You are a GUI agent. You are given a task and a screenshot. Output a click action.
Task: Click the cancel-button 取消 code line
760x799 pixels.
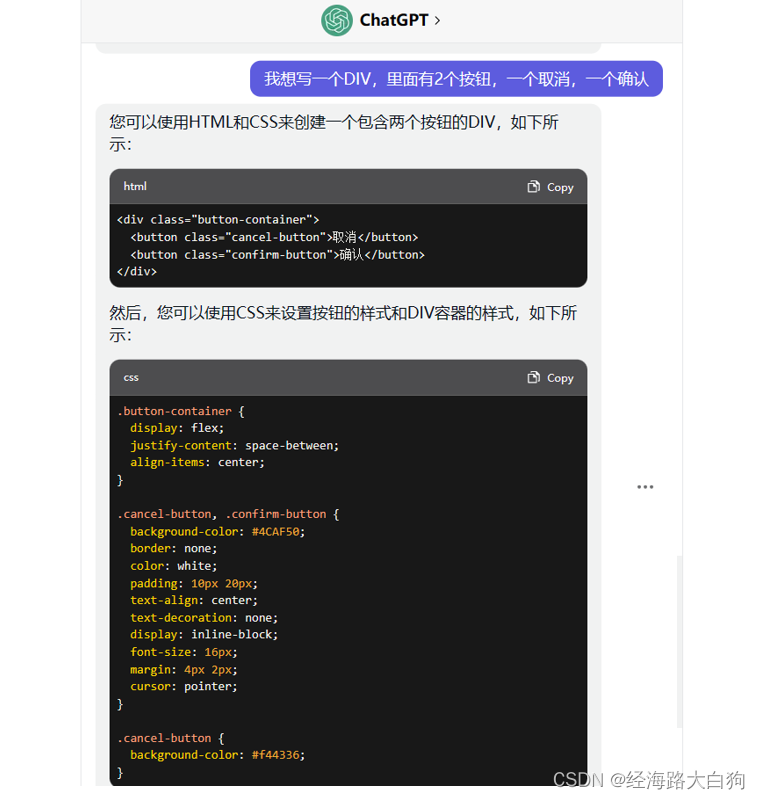[x=274, y=237]
